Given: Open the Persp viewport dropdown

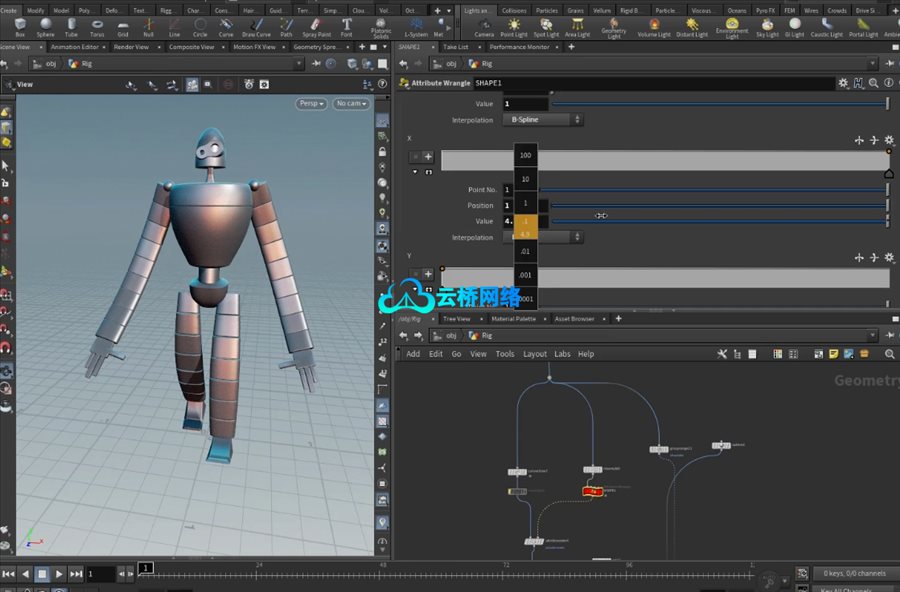Looking at the screenshot, I should pos(311,103).
